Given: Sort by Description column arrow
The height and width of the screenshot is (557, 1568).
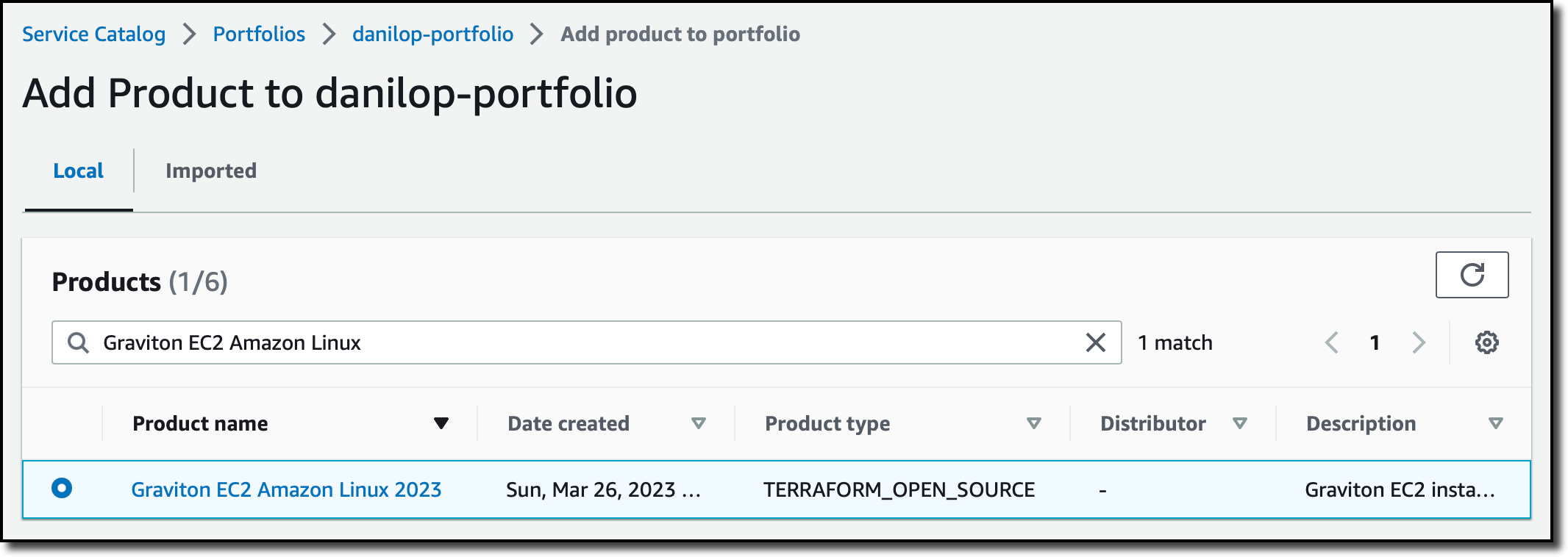Looking at the screenshot, I should (1495, 423).
